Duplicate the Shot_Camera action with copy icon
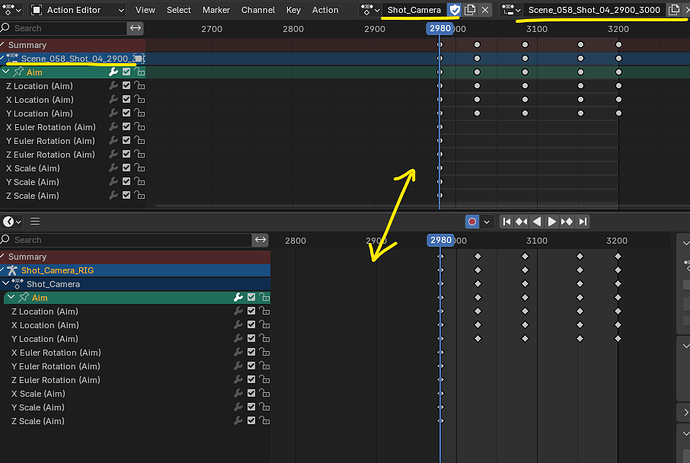This screenshot has width=690, height=463. 470,10
